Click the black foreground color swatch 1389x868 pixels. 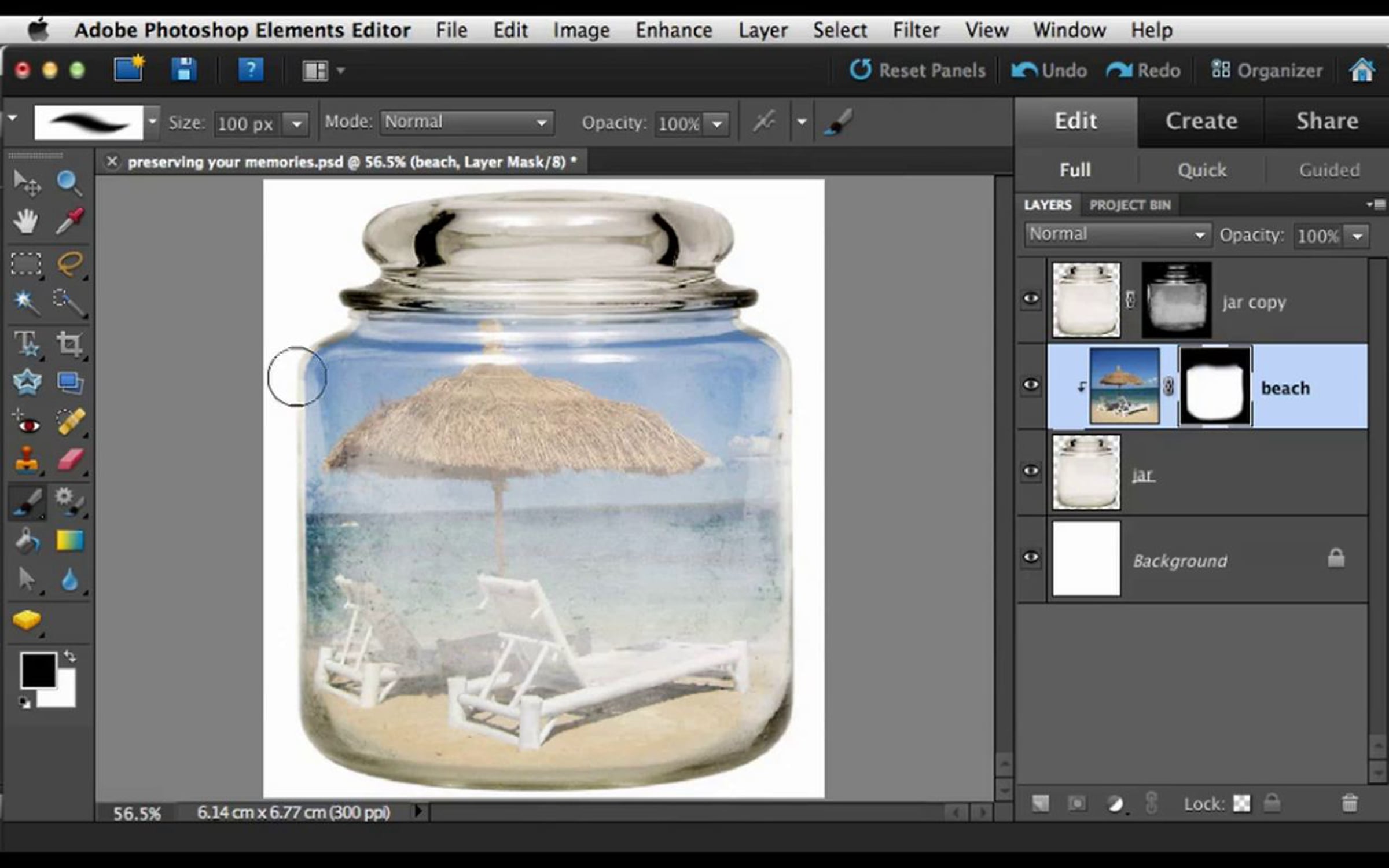38,670
